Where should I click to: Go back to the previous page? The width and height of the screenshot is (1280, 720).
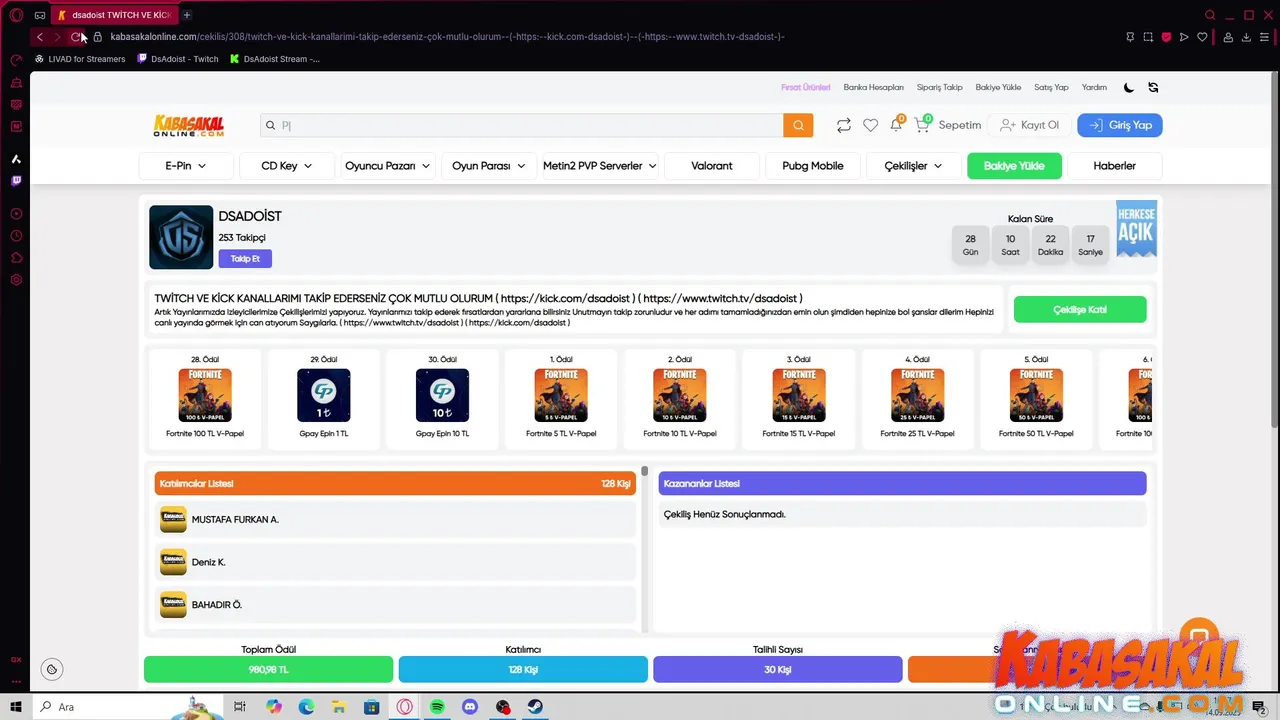click(39, 37)
